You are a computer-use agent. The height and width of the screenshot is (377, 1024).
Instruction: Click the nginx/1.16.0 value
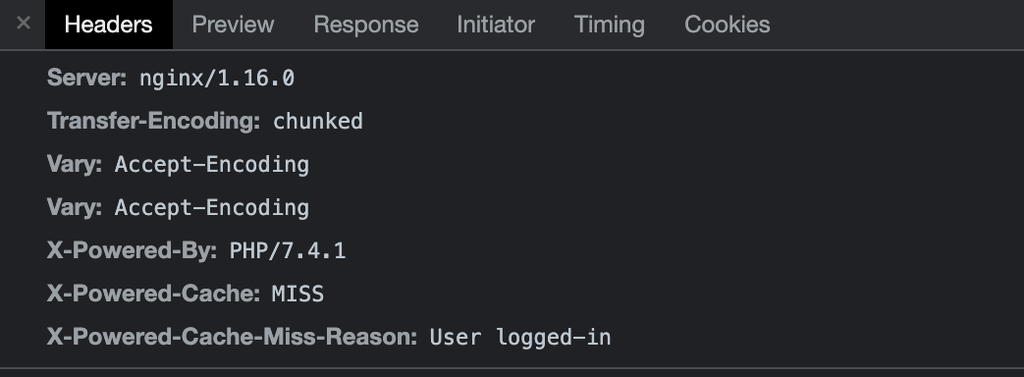click(x=217, y=78)
